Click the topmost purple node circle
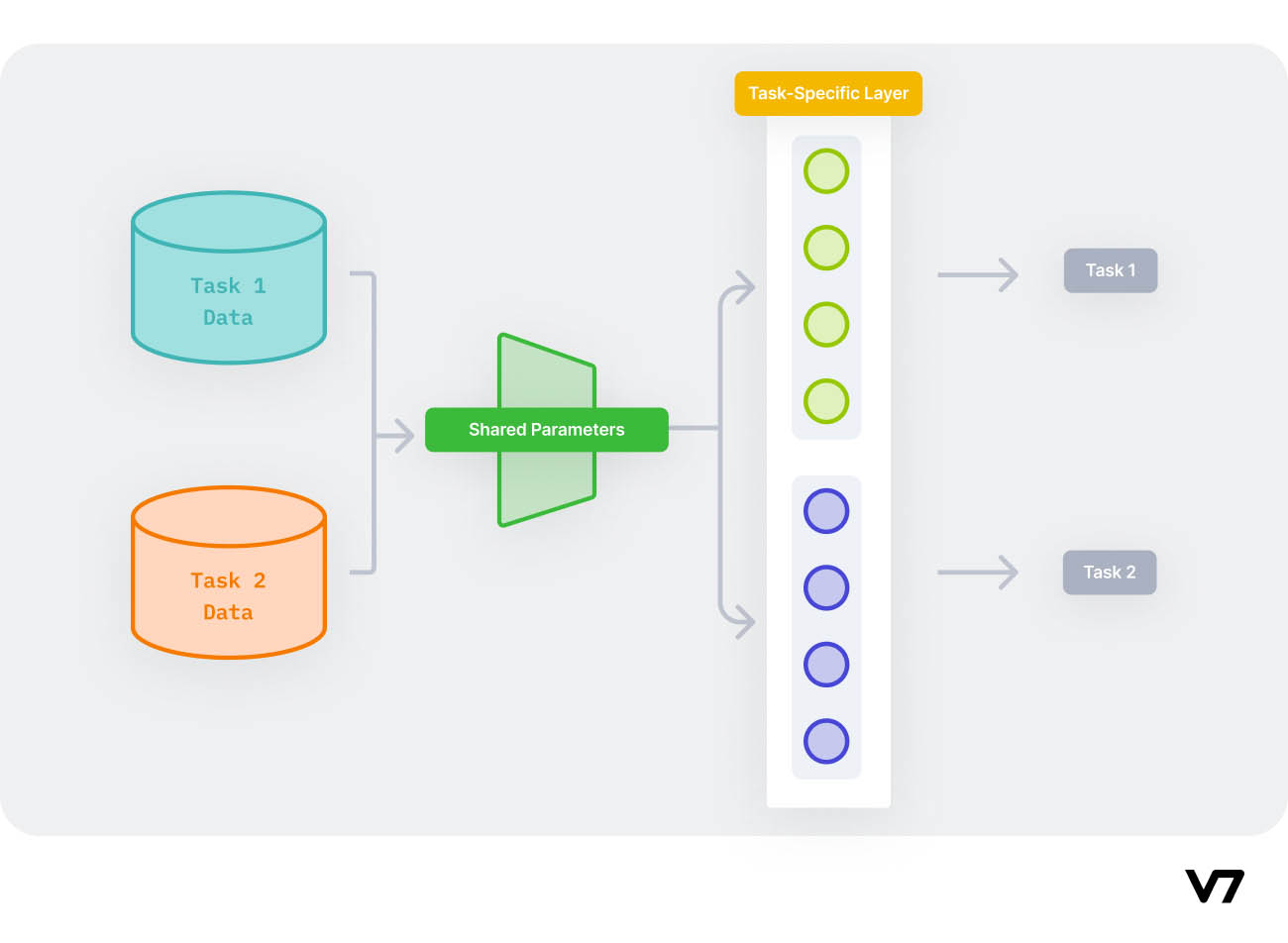Image resolution: width=1288 pixels, height=943 pixels. 826,511
